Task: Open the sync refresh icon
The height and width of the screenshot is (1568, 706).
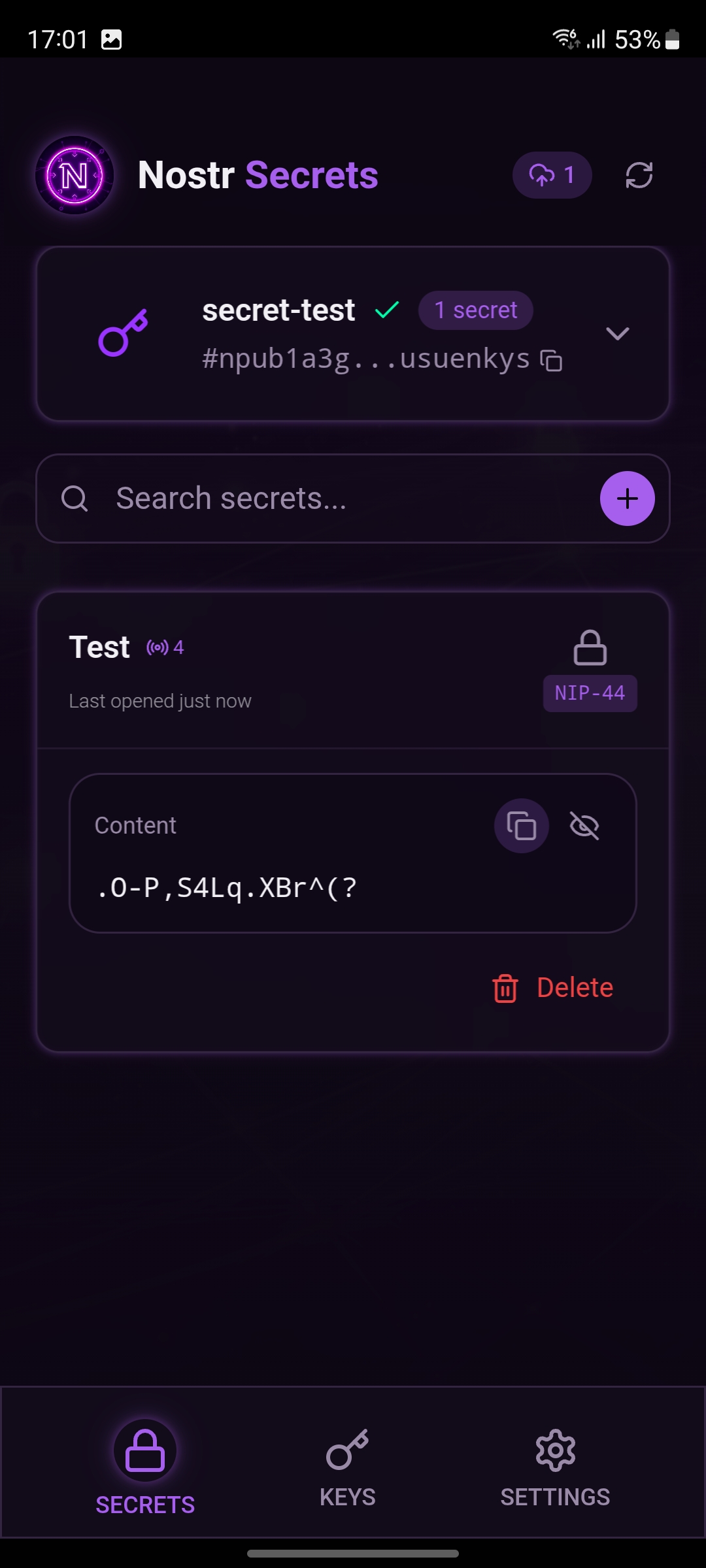Action: 639,174
